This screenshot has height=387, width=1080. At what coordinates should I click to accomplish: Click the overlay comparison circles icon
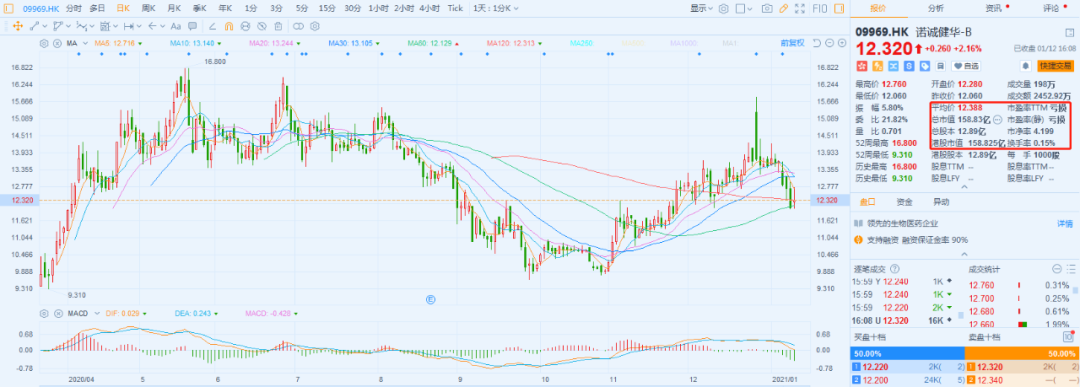coord(298,26)
